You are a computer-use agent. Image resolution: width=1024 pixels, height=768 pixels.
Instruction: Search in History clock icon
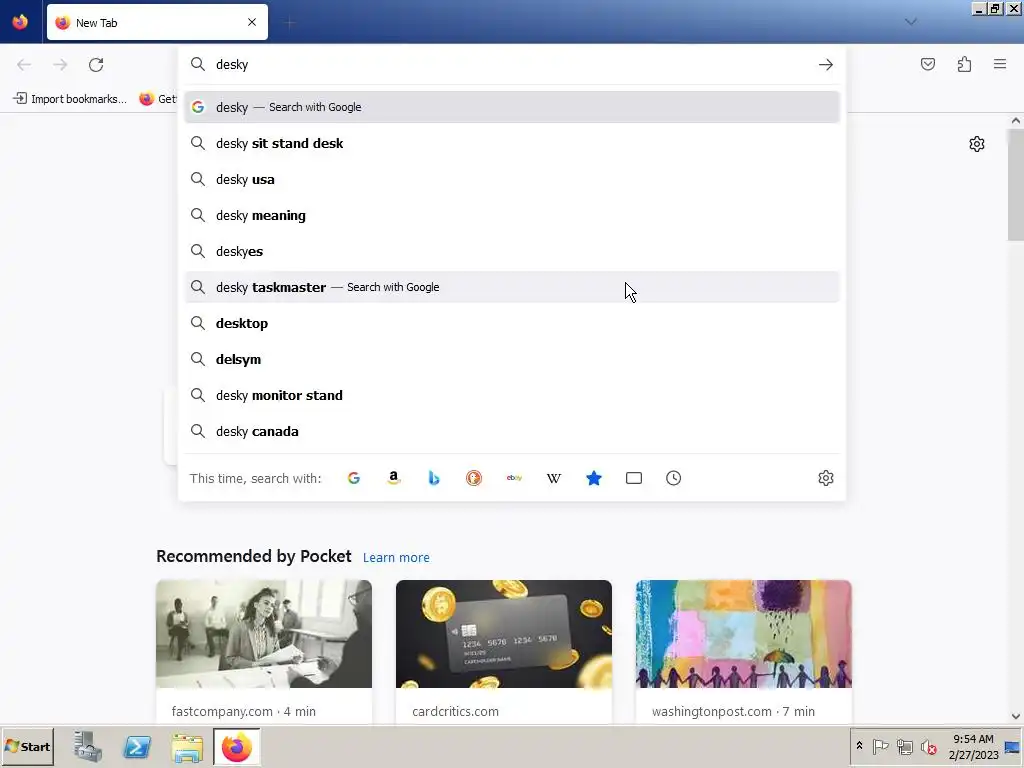[673, 478]
